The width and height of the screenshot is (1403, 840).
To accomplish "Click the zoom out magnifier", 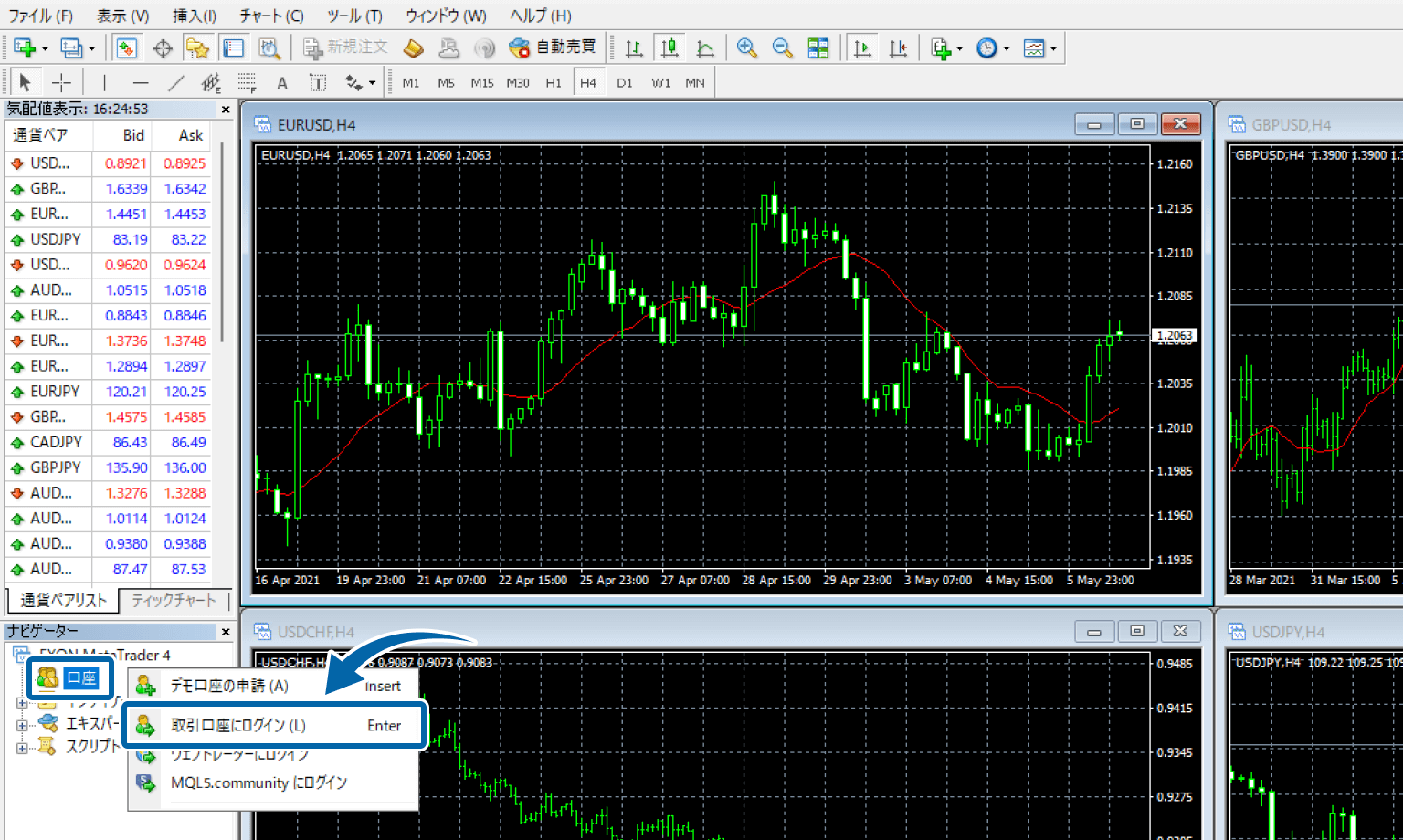I will [783, 47].
